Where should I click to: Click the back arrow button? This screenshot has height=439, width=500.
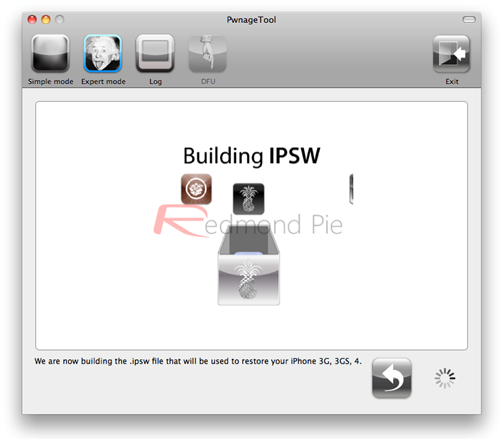392,378
